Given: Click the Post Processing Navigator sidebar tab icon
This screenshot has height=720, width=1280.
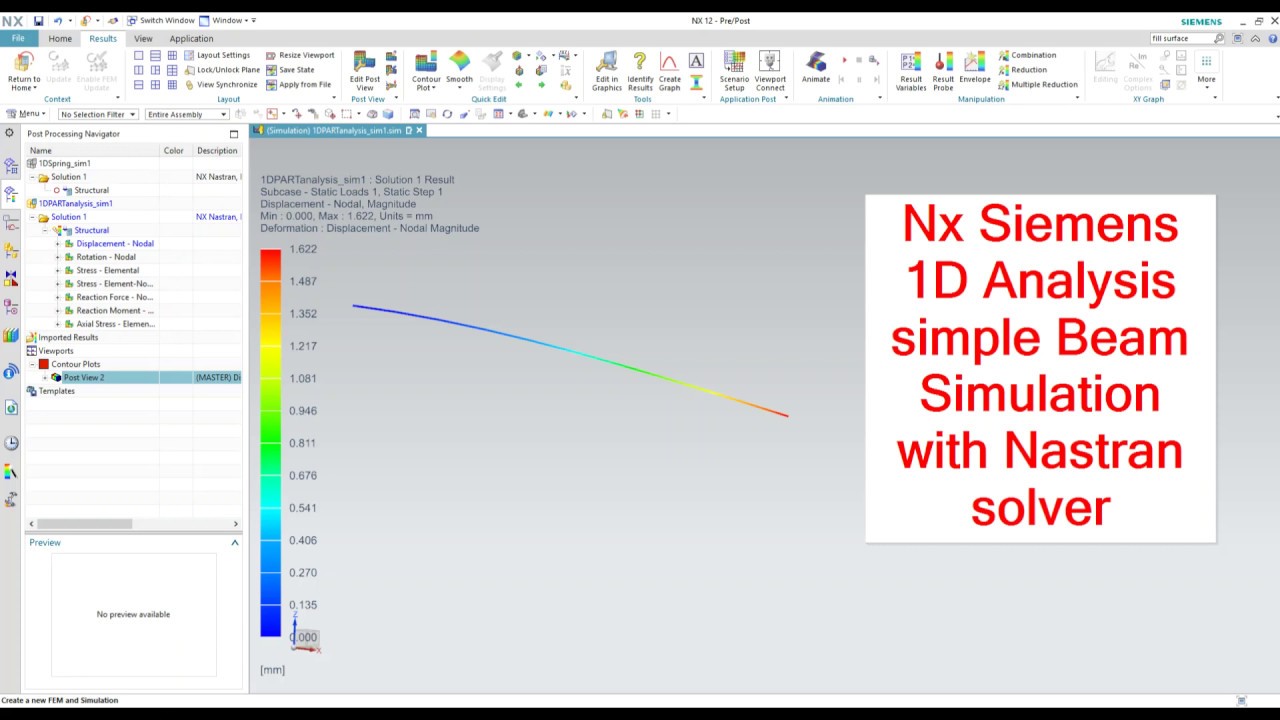Looking at the screenshot, I should pyautogui.click(x=11, y=193).
